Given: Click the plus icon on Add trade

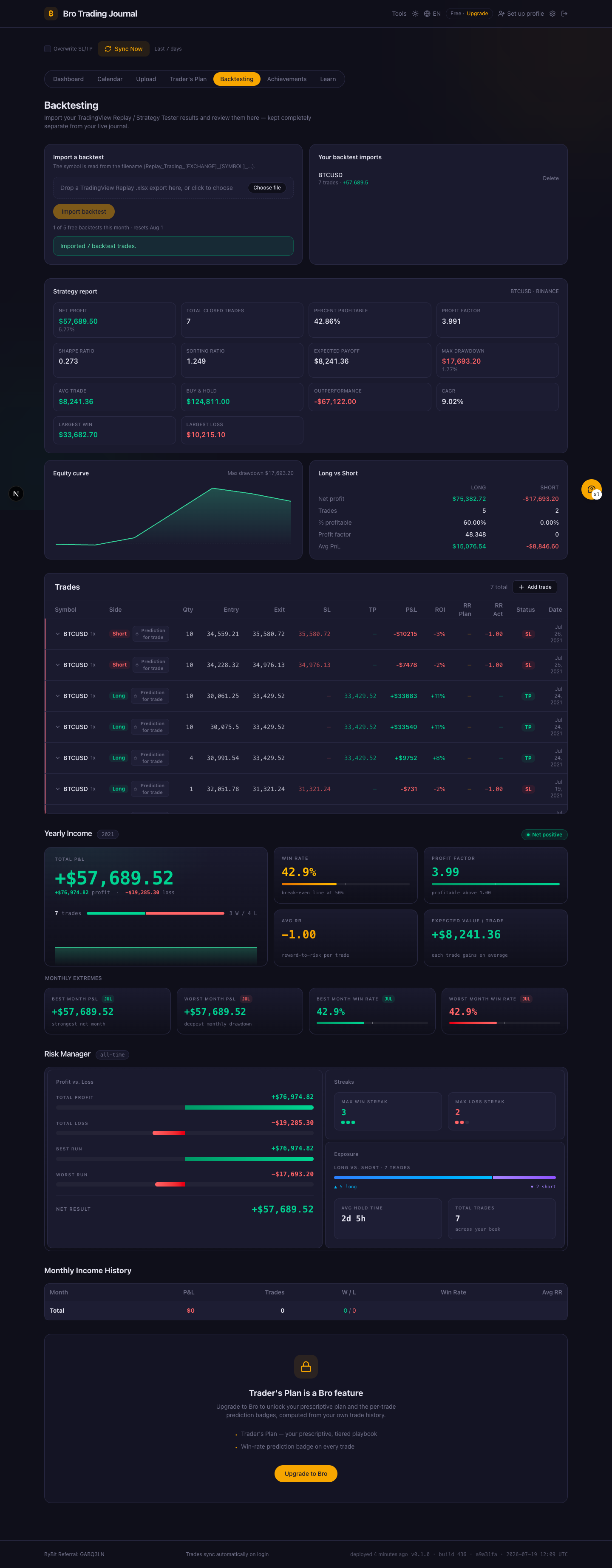Looking at the screenshot, I should pyautogui.click(x=521, y=587).
